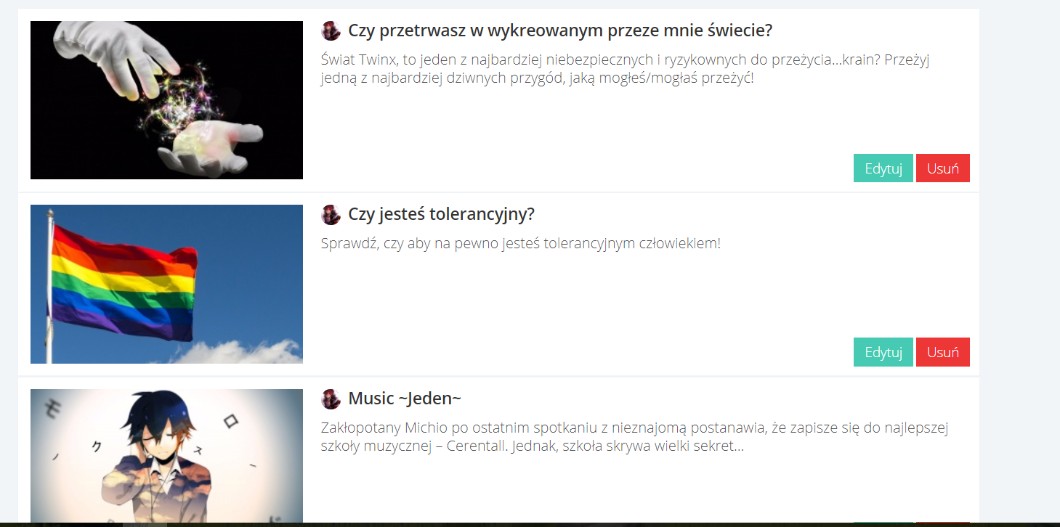Delete the 'Czy przetrwasz' entry with Usuń
This screenshot has width=1060, height=527.
coord(942,168)
